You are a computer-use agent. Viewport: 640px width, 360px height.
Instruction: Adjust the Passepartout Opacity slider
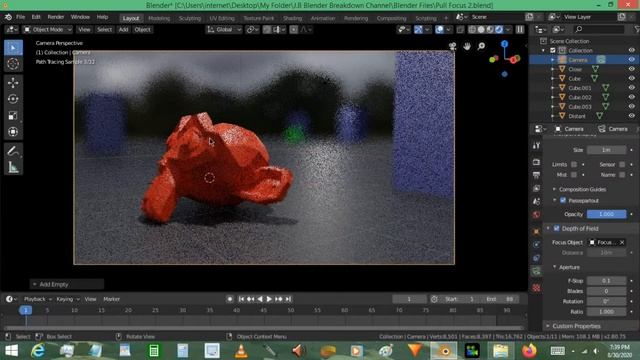click(x=606, y=214)
